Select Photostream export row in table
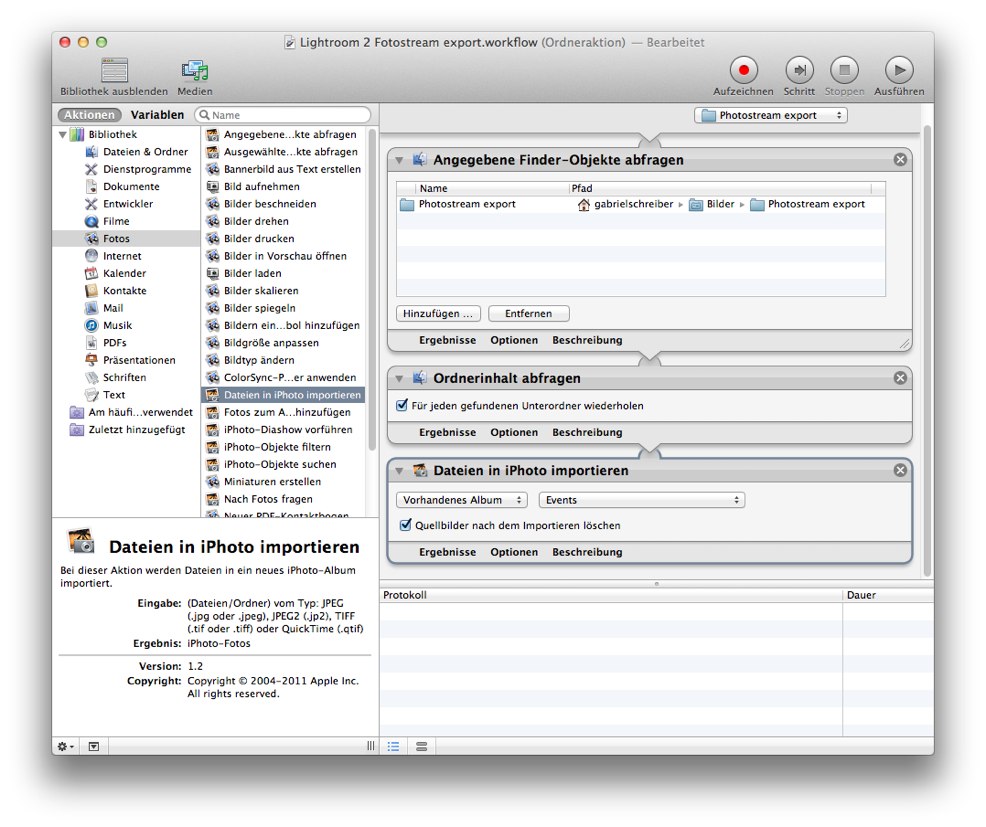Viewport: 986px width, 827px height. [x=641, y=204]
